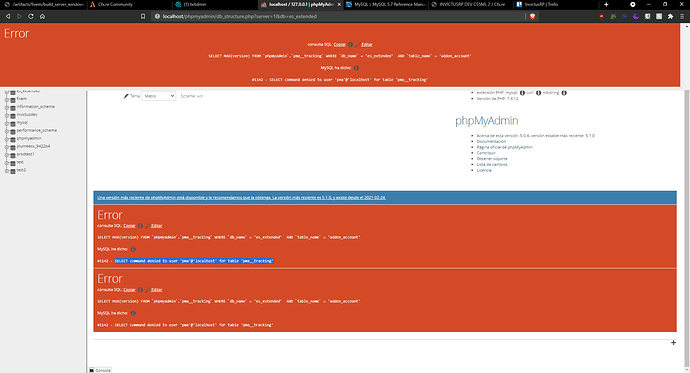Click the mysql database icon in sidebar
Image resolution: width=690 pixels, height=373 pixels.
13,123
